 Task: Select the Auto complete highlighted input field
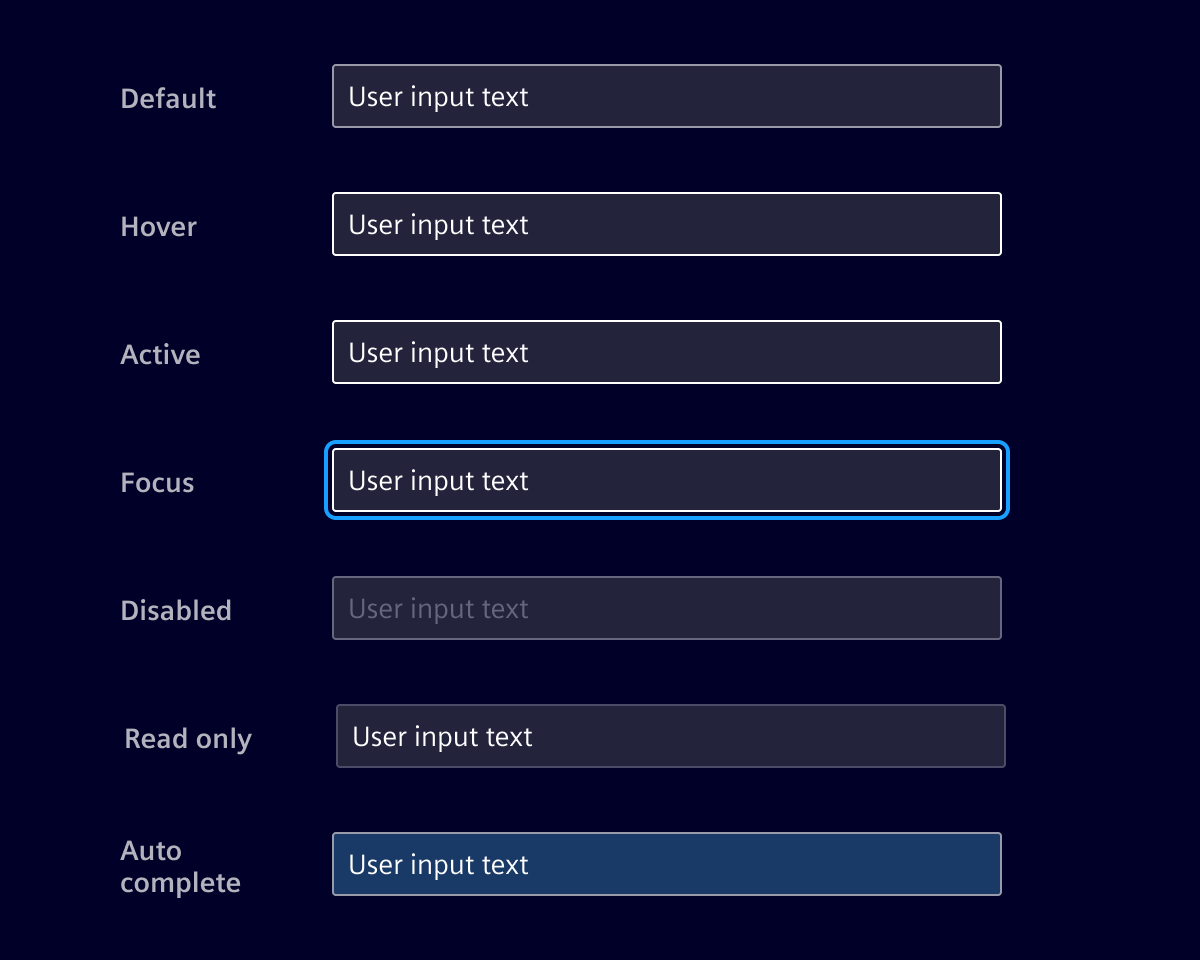click(667, 864)
